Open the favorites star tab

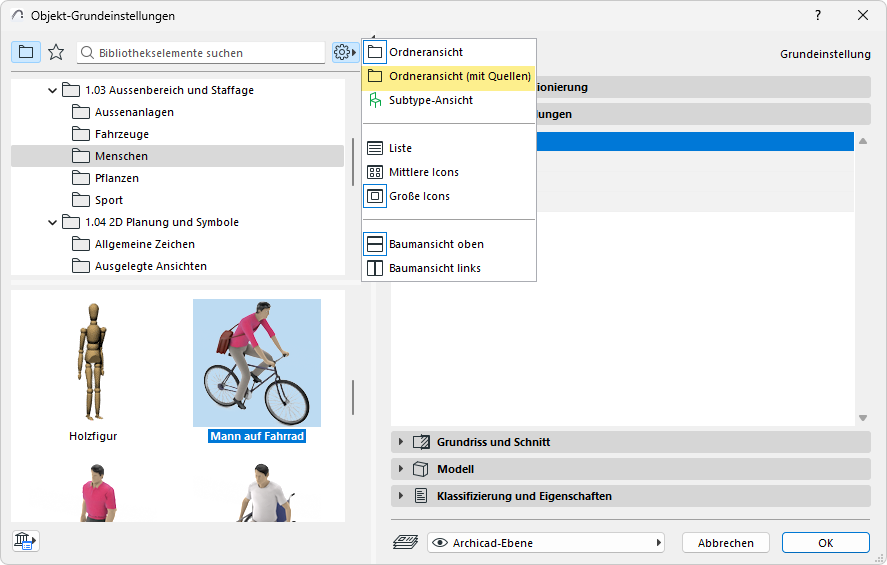[56, 52]
